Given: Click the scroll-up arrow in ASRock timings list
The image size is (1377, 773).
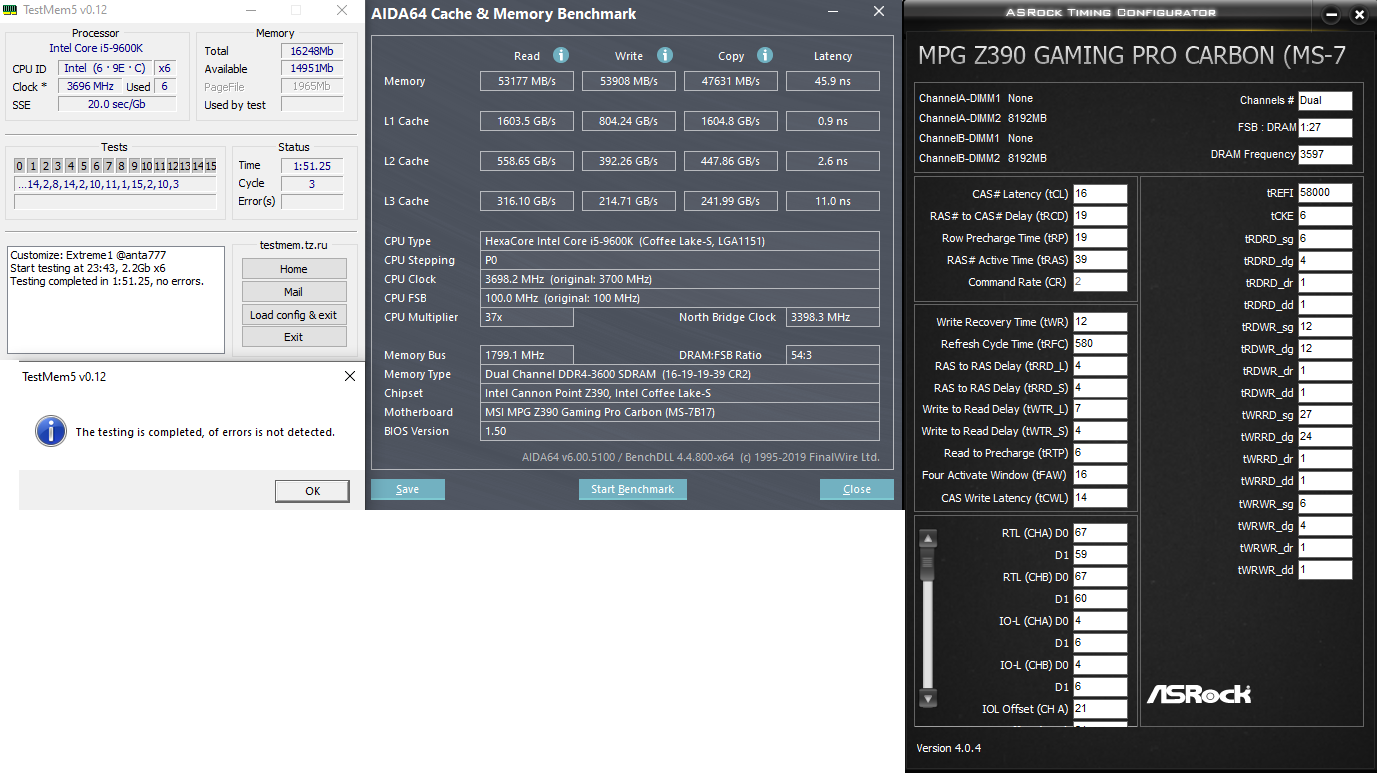Looking at the screenshot, I should point(928,539).
